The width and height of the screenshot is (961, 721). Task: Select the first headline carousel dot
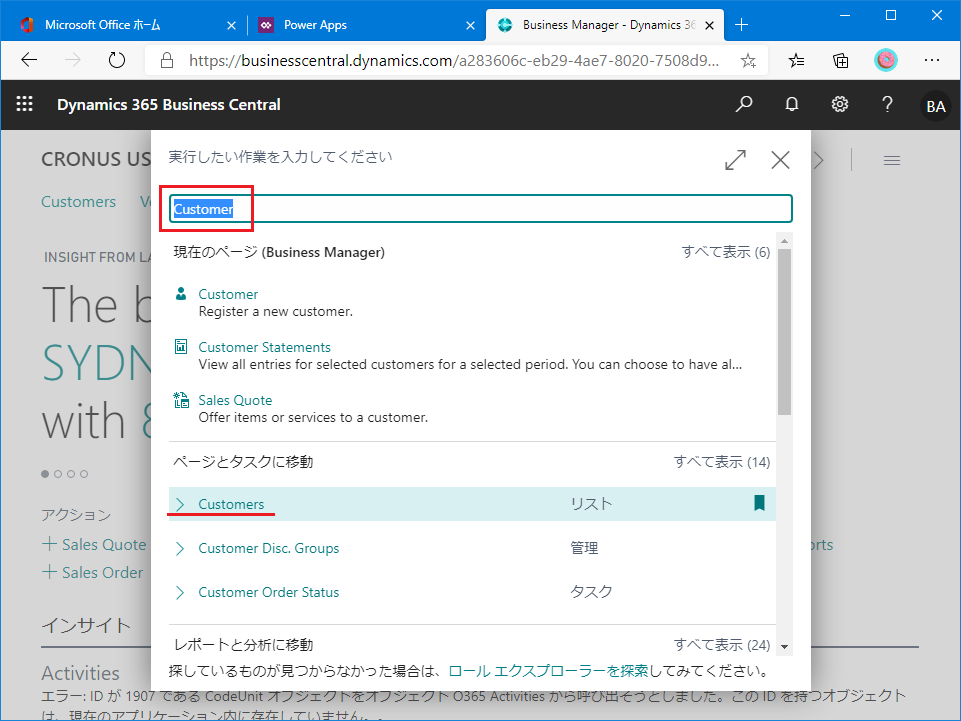coord(45,474)
